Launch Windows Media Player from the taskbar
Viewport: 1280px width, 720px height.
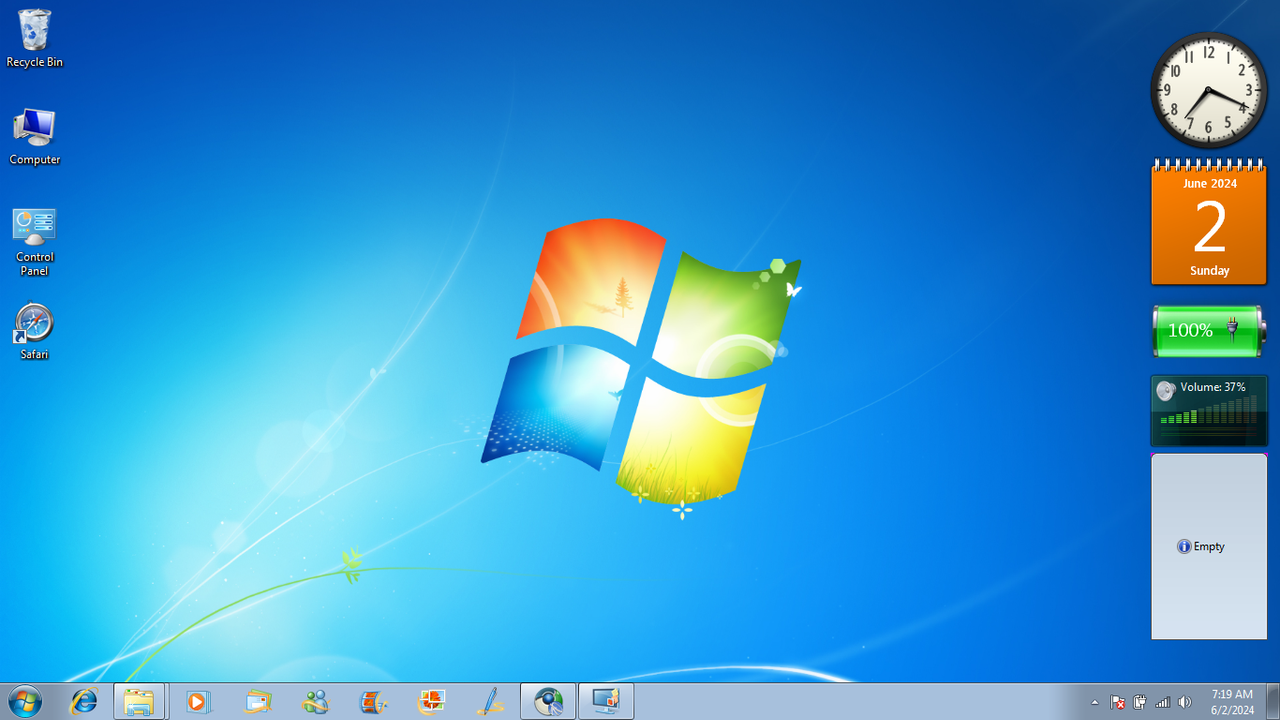(x=198, y=702)
